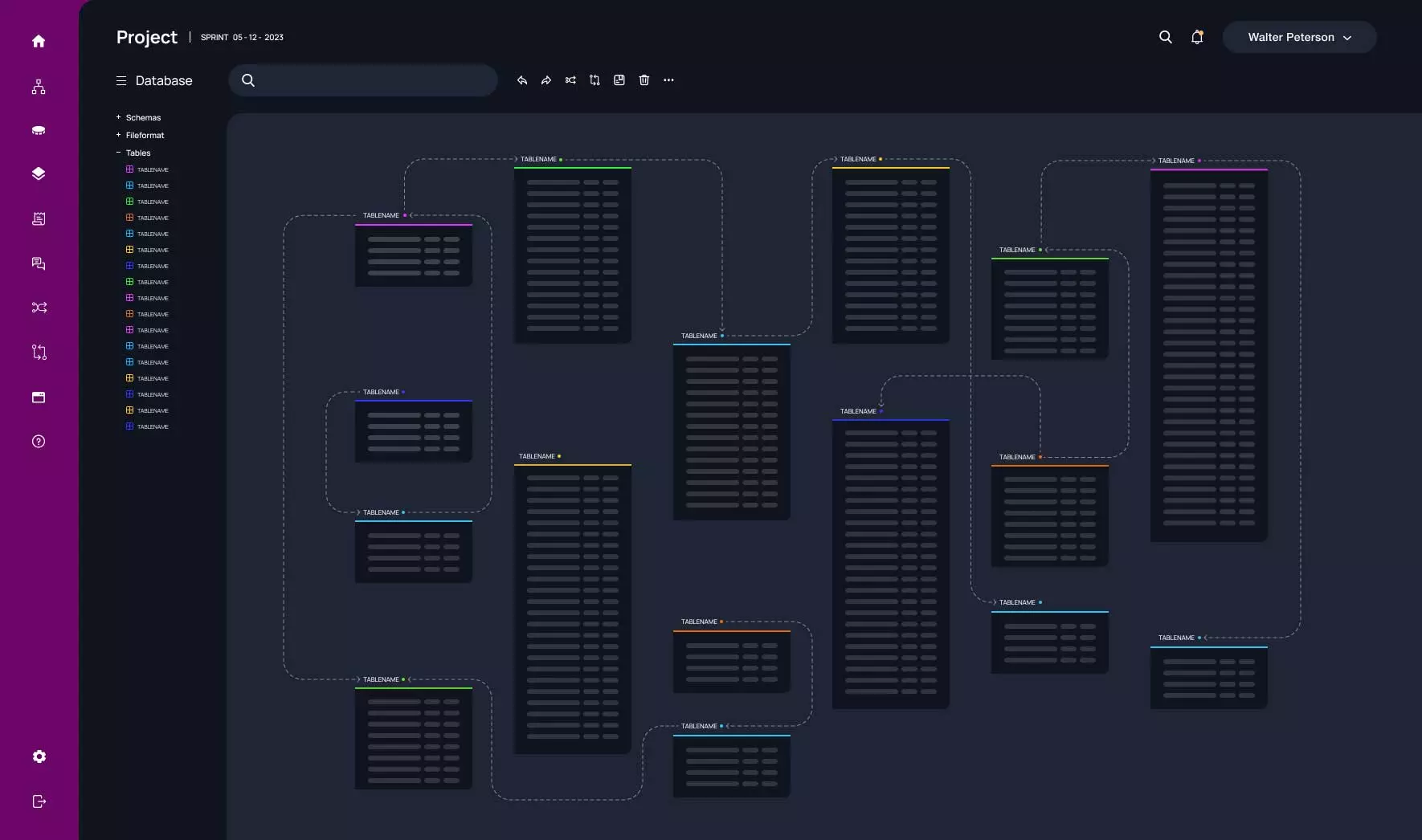Screen dimensions: 1422x840
Task: Click the save disk icon in toolbar
Action: [x=619, y=80]
